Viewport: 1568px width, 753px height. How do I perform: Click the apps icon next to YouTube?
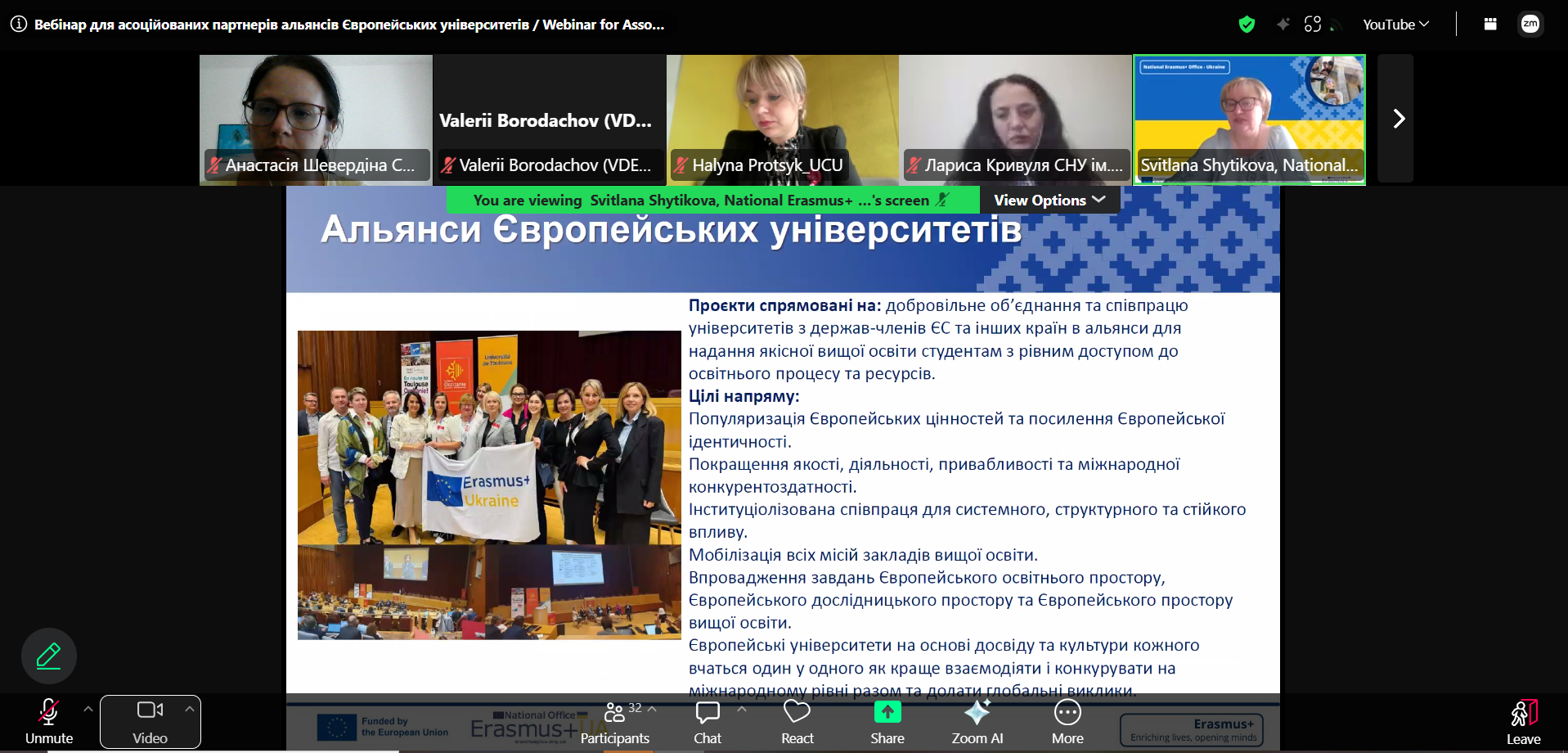coord(1313,25)
